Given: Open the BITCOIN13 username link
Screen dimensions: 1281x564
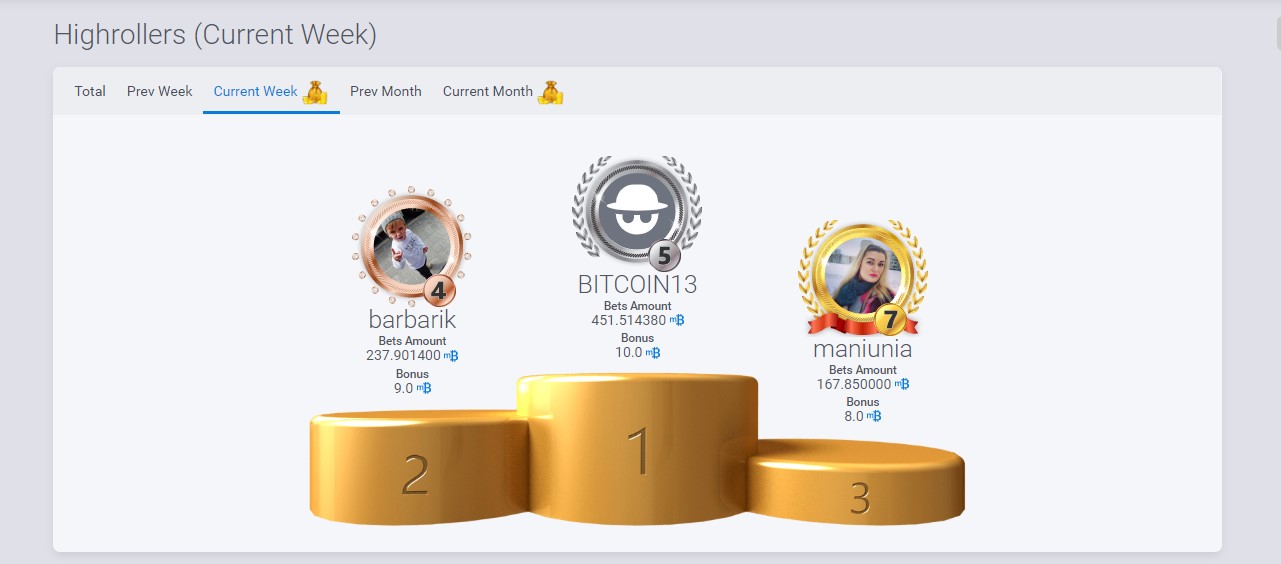Looking at the screenshot, I should pos(637,285).
